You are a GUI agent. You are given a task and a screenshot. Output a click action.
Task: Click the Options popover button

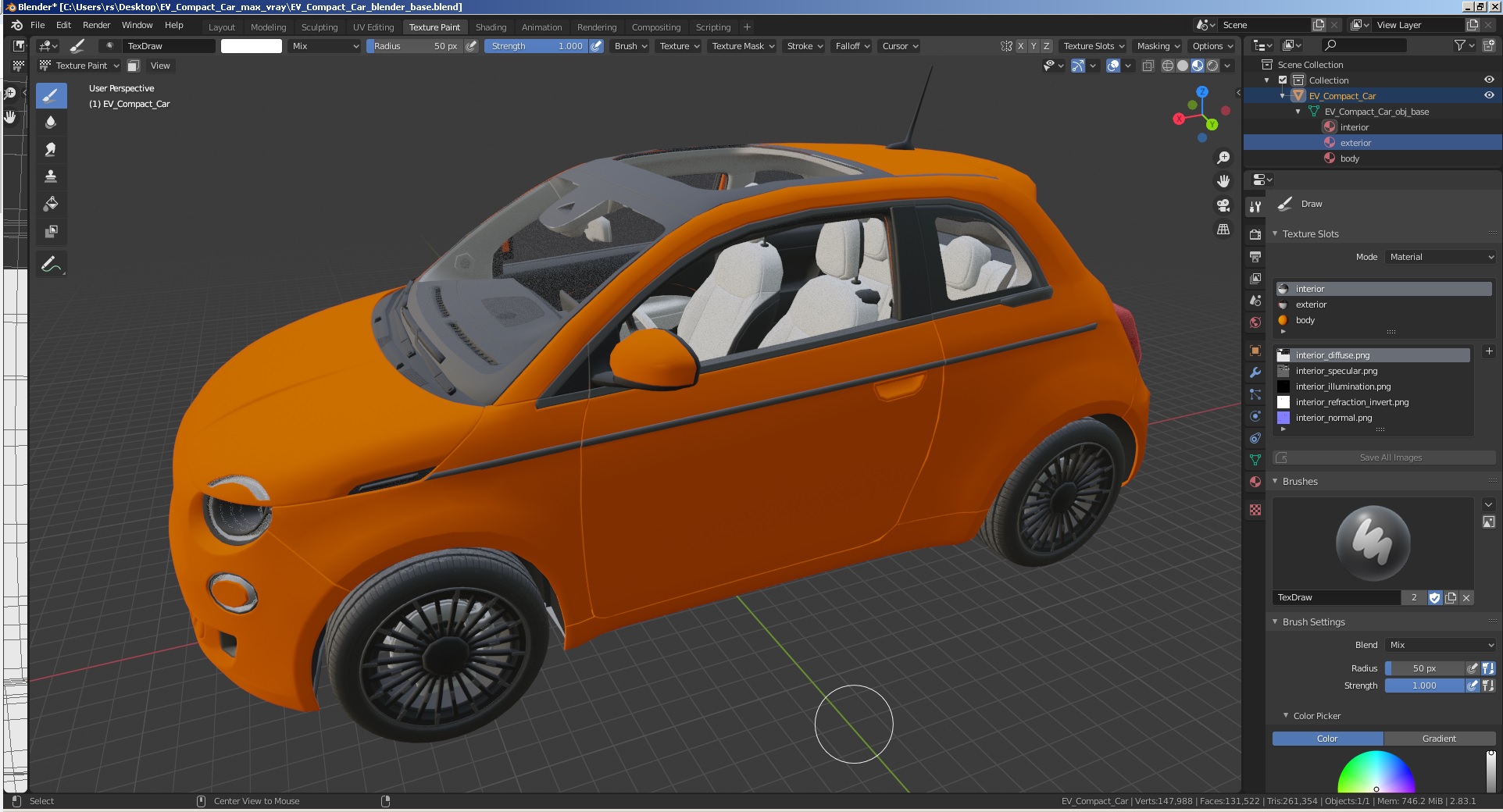click(1212, 46)
